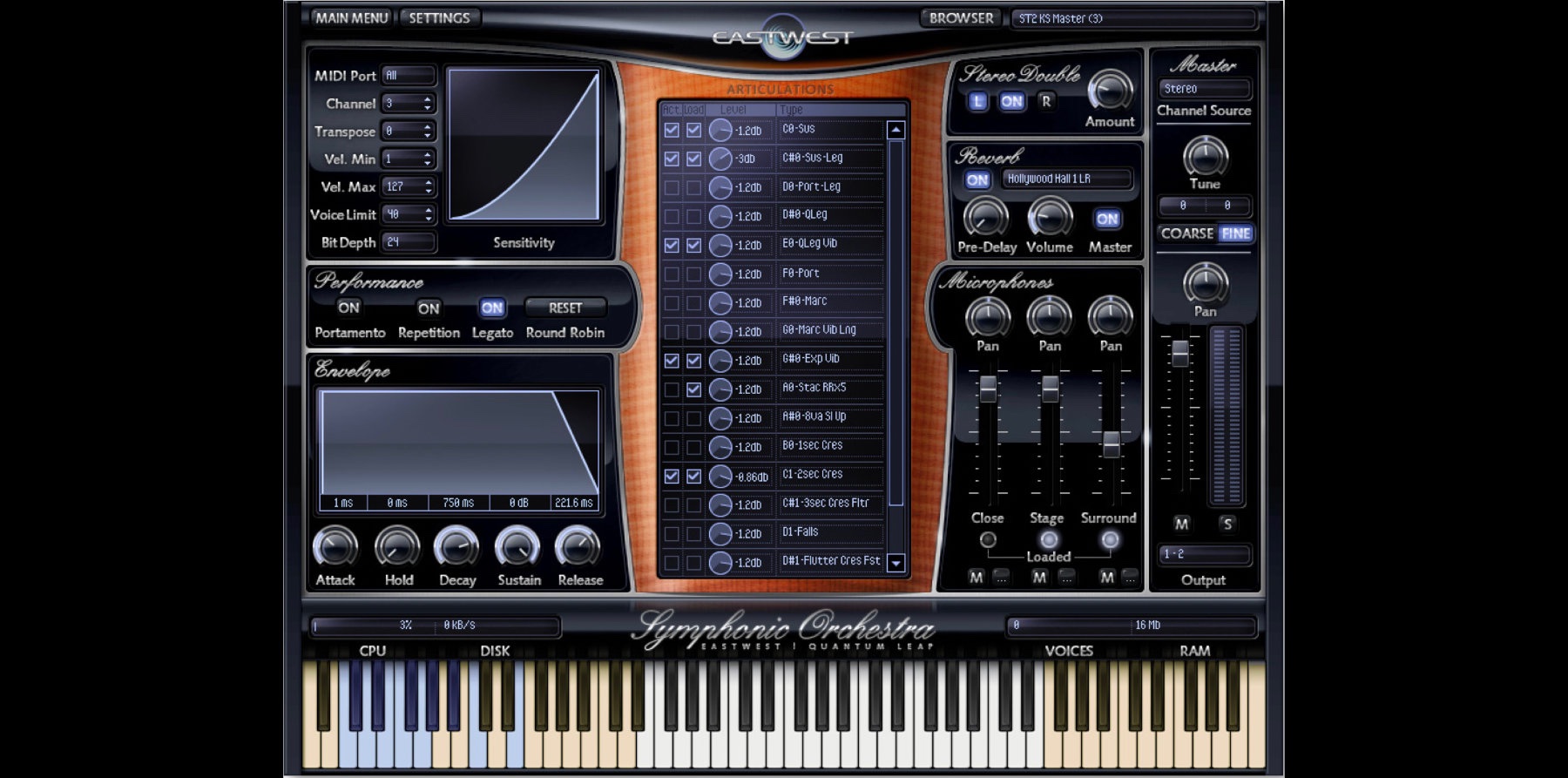
Task: Disable the Reverb ON switch
Action: pyautogui.click(x=977, y=179)
